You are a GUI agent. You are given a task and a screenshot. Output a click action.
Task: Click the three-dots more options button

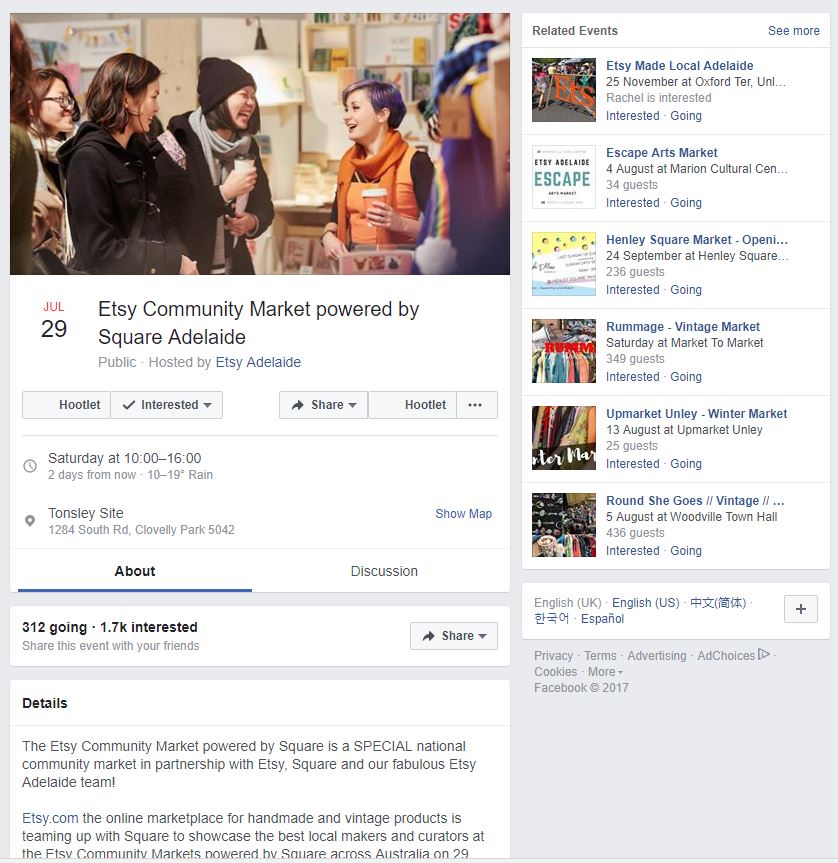point(476,405)
